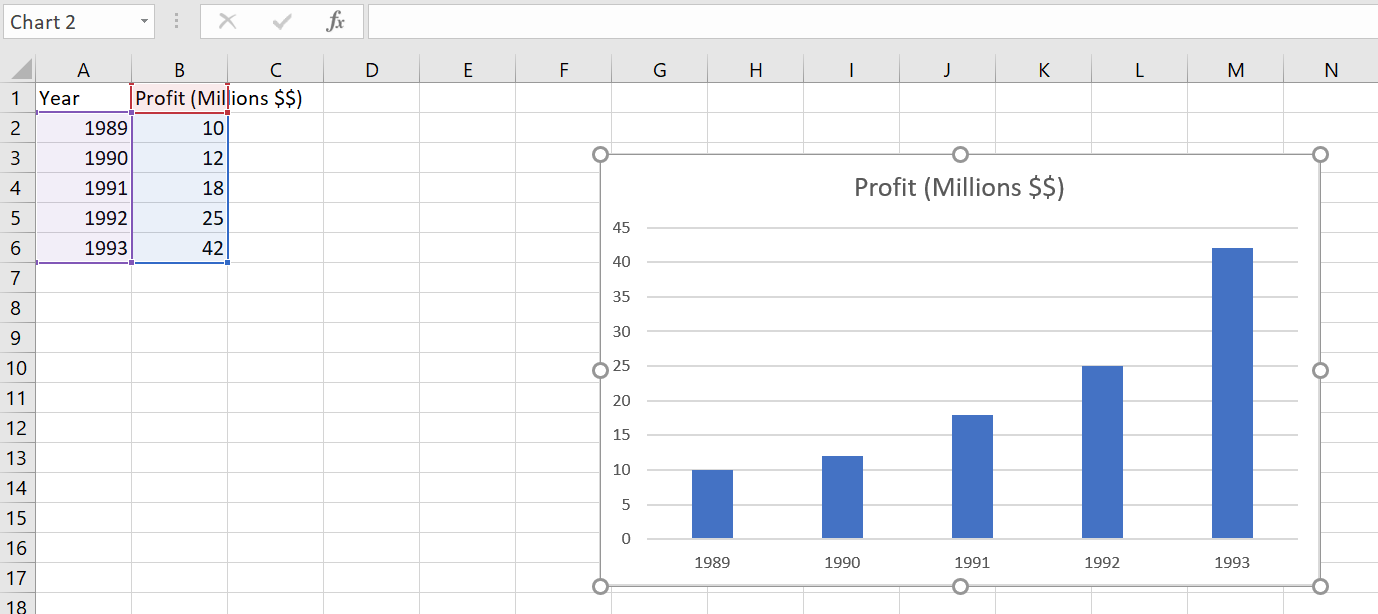The height and width of the screenshot is (614, 1378).
Task: Click the Insert Function fx icon
Action: [x=336, y=21]
